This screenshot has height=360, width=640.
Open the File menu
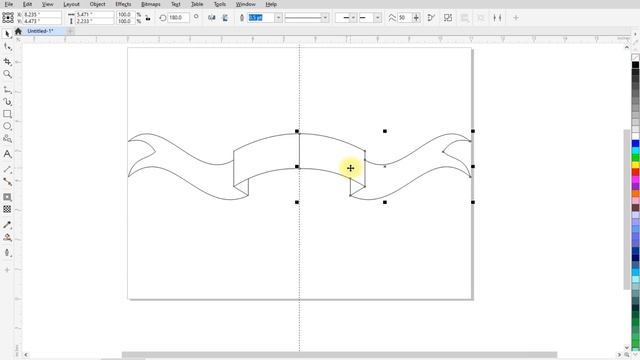pyautogui.click(x=9, y=4)
